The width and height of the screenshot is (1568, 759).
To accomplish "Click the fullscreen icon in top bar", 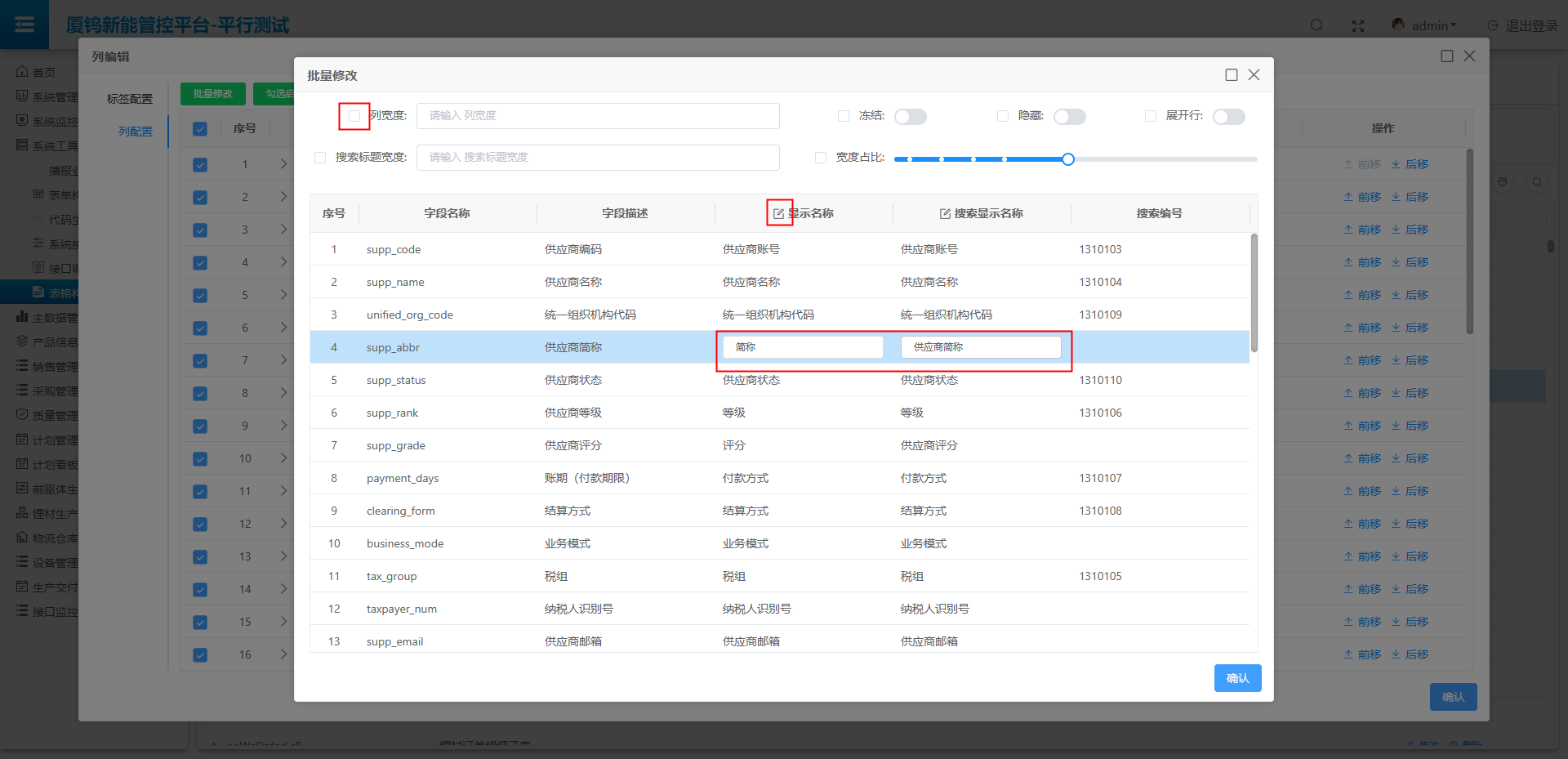I will tap(1358, 25).
